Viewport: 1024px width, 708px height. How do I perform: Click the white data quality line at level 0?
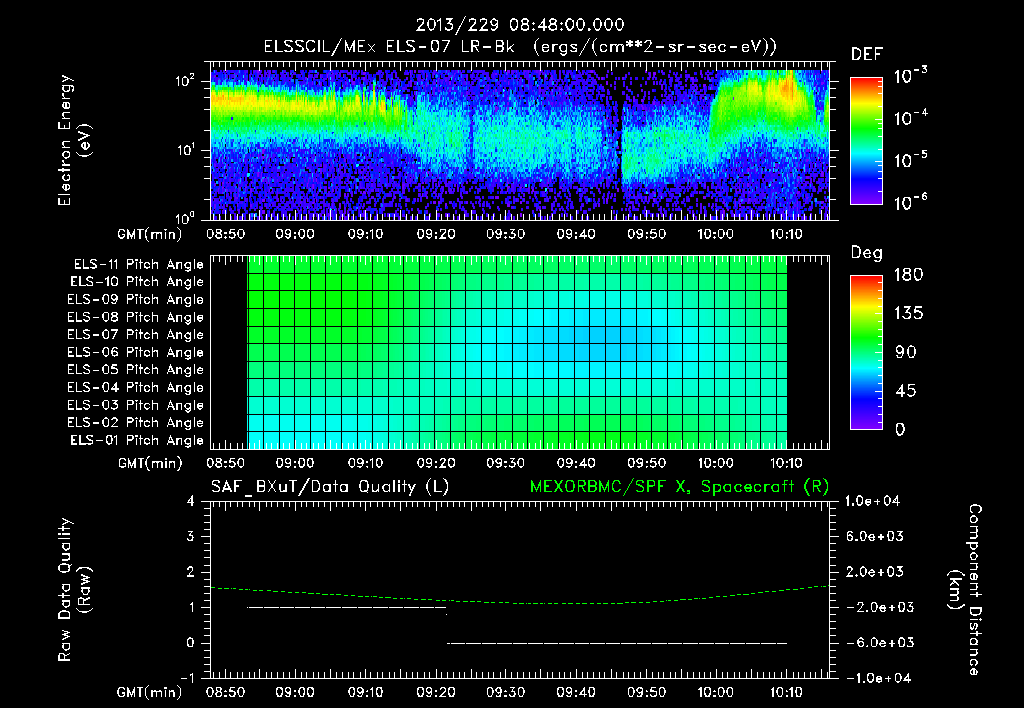tap(617, 643)
